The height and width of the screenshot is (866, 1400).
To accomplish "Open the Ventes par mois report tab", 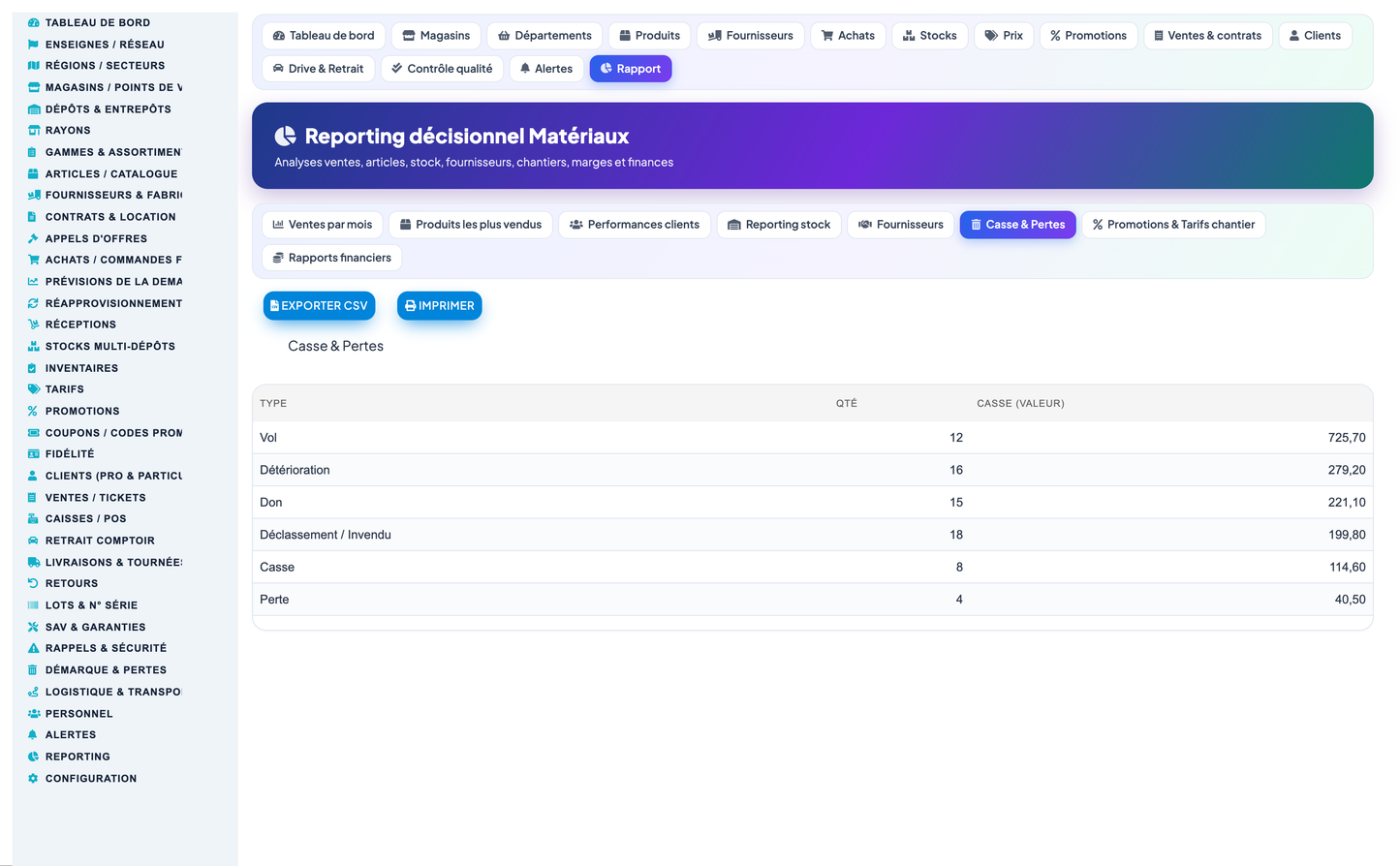I will (x=323, y=225).
